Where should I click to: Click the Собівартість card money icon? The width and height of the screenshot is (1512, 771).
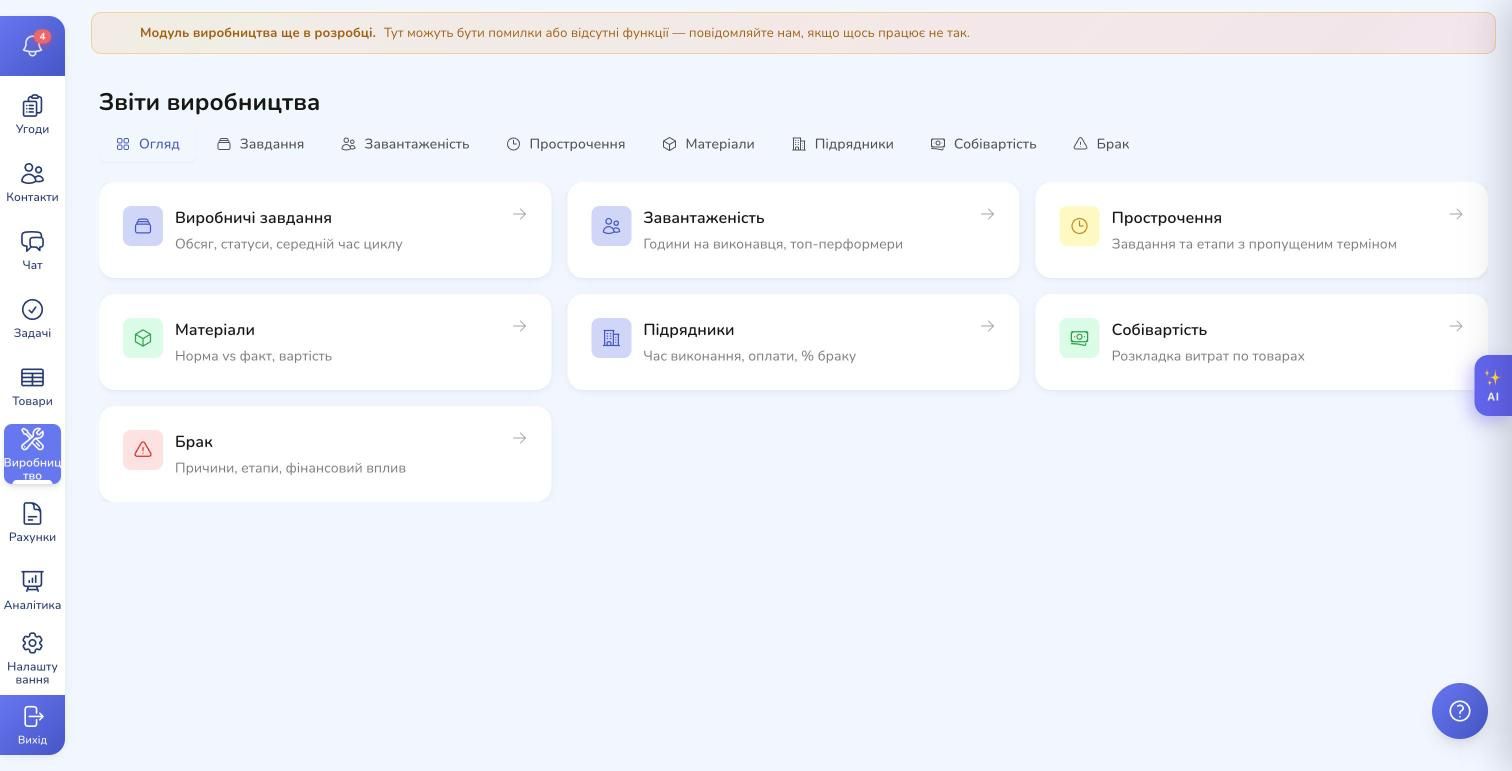(x=1079, y=338)
